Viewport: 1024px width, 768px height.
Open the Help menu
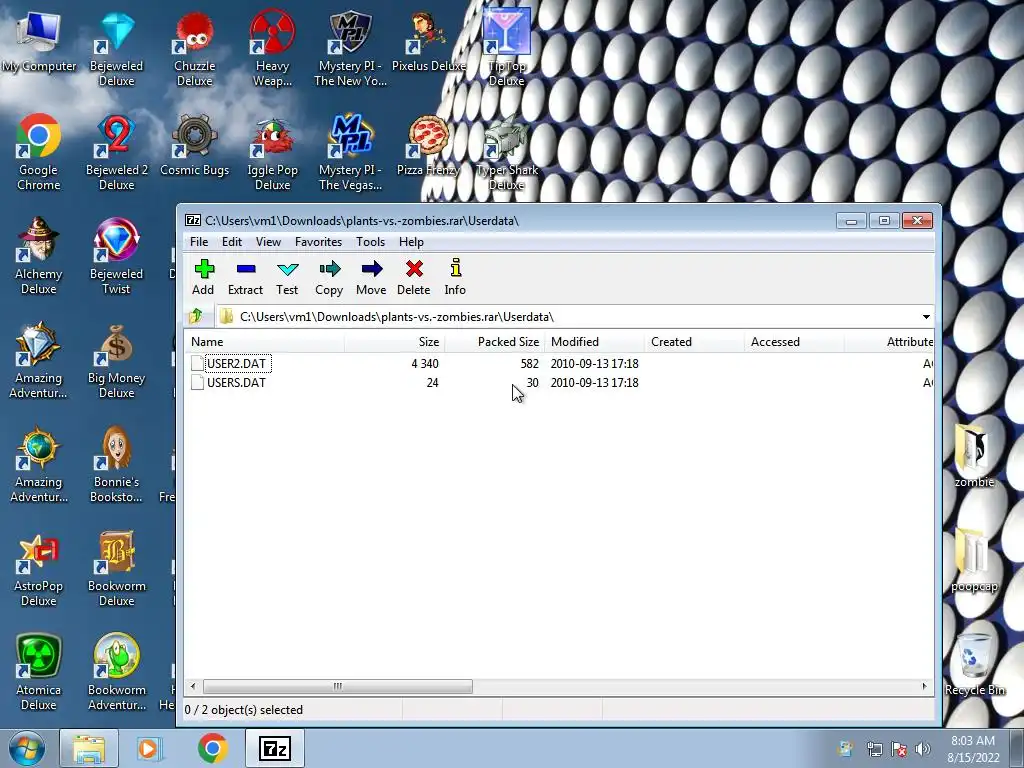[411, 242]
